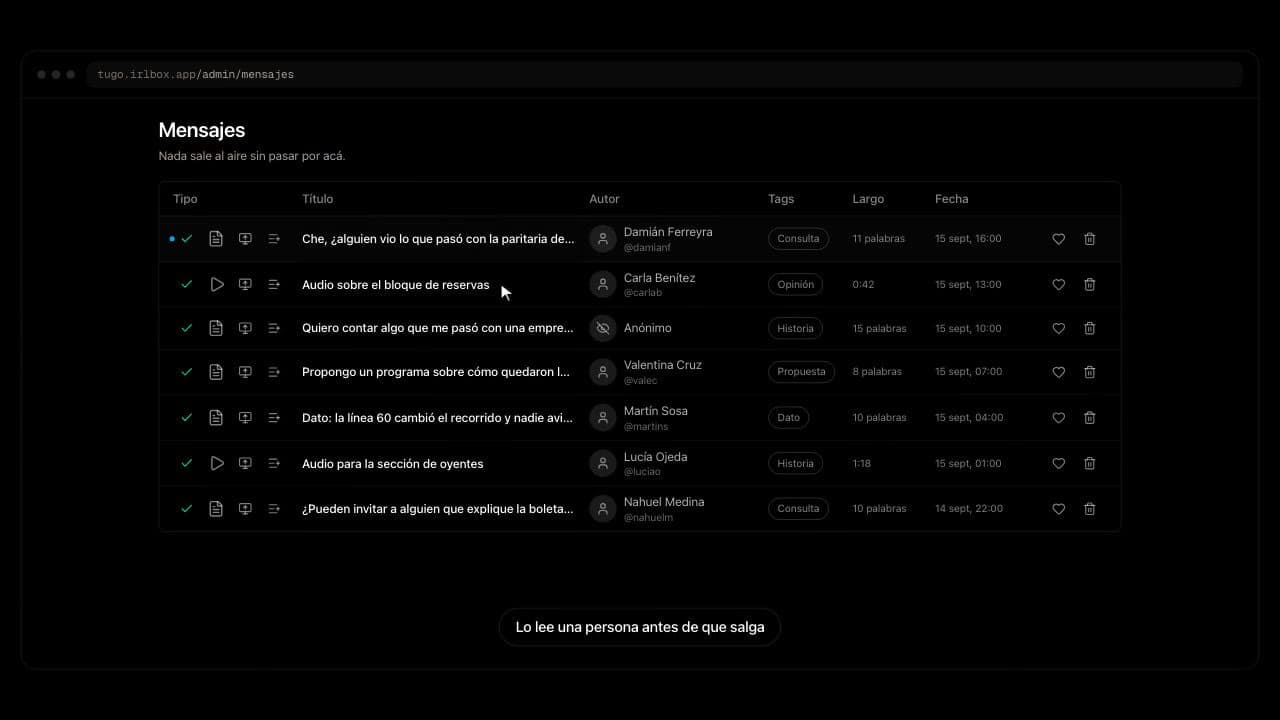
Task: Toggle the green check on Martín Sosa's row
Action: (x=186, y=418)
